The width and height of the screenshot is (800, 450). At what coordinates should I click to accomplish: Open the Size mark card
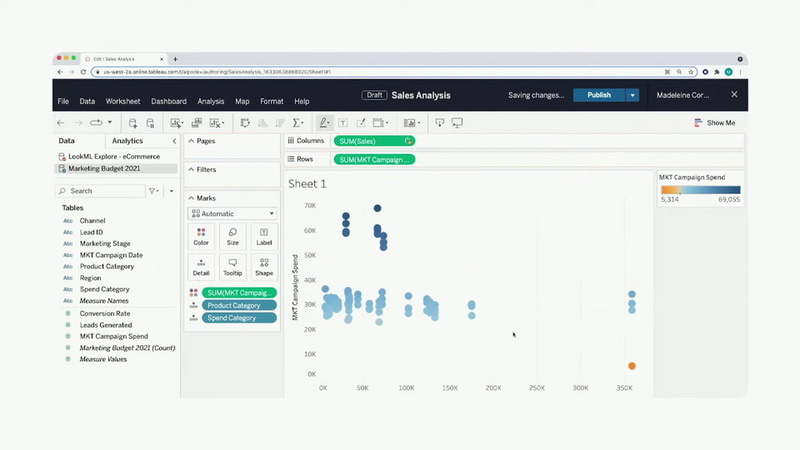click(233, 236)
